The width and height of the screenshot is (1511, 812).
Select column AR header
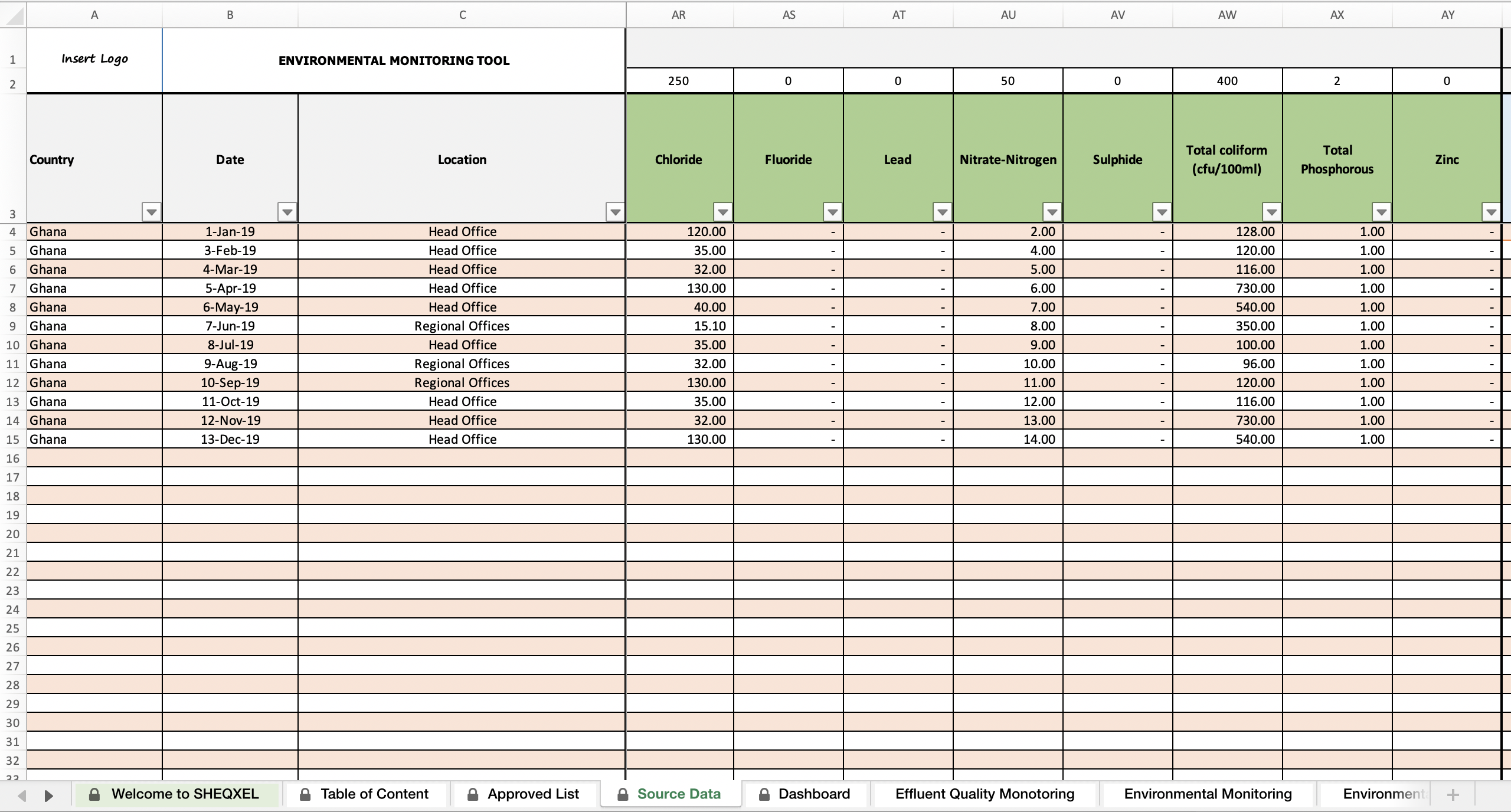click(679, 15)
